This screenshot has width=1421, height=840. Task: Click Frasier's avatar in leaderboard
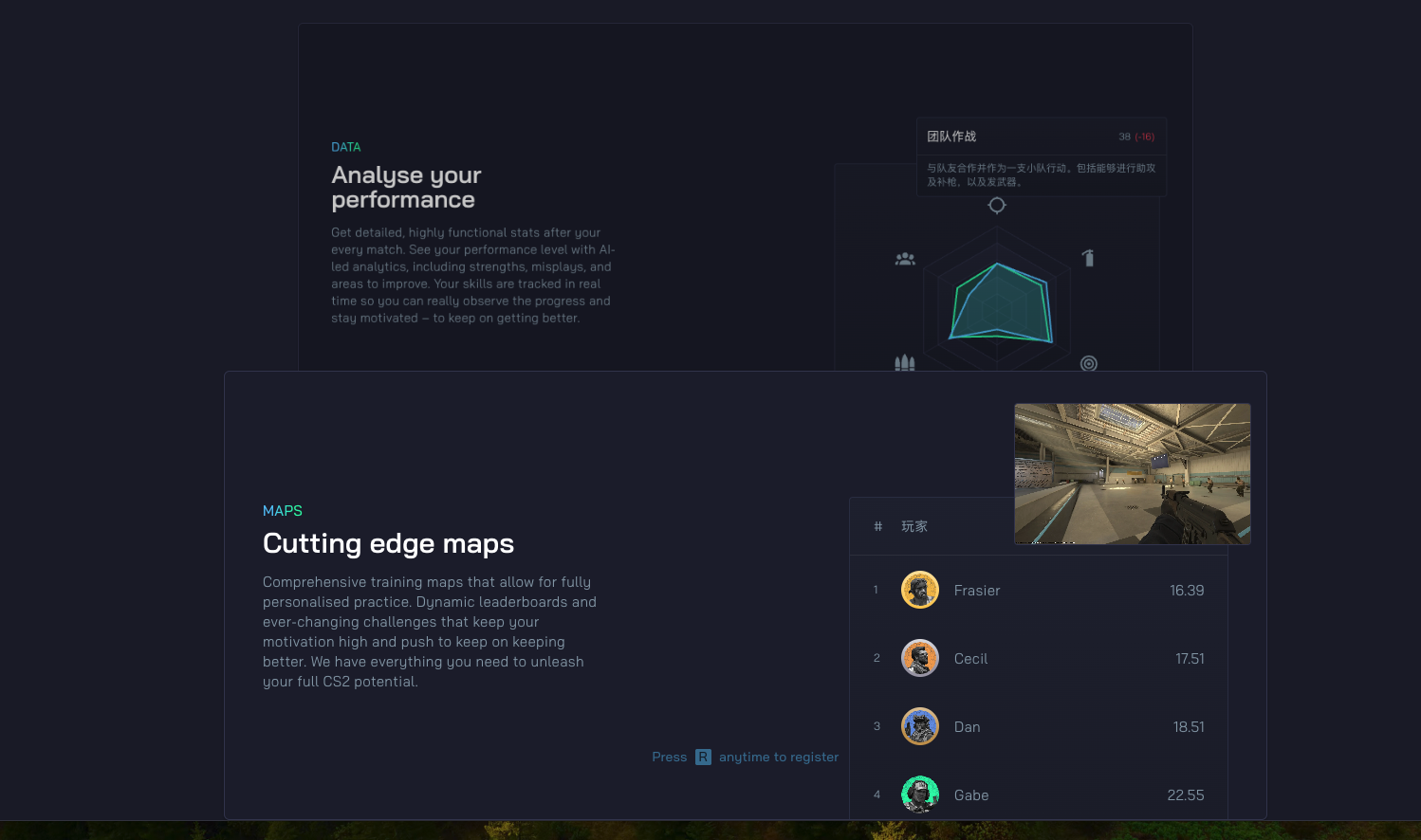pyautogui.click(x=920, y=590)
